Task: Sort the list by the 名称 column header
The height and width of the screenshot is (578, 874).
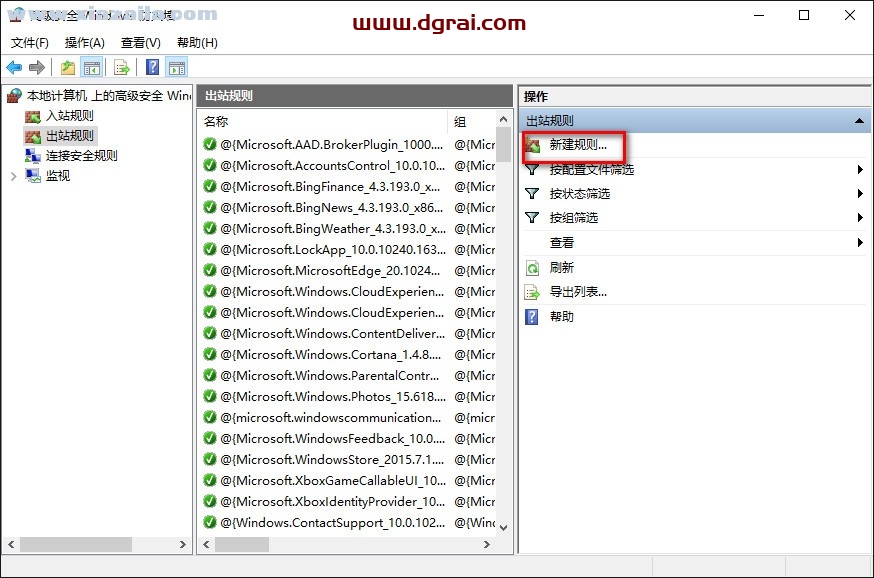Action: [216, 121]
